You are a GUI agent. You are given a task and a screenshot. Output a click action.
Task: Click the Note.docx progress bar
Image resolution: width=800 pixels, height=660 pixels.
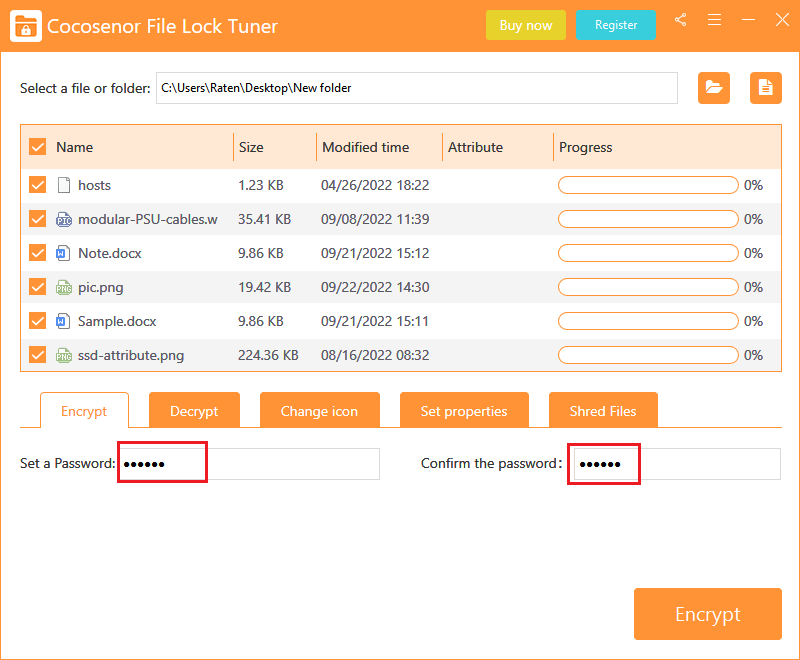pyautogui.click(x=648, y=253)
